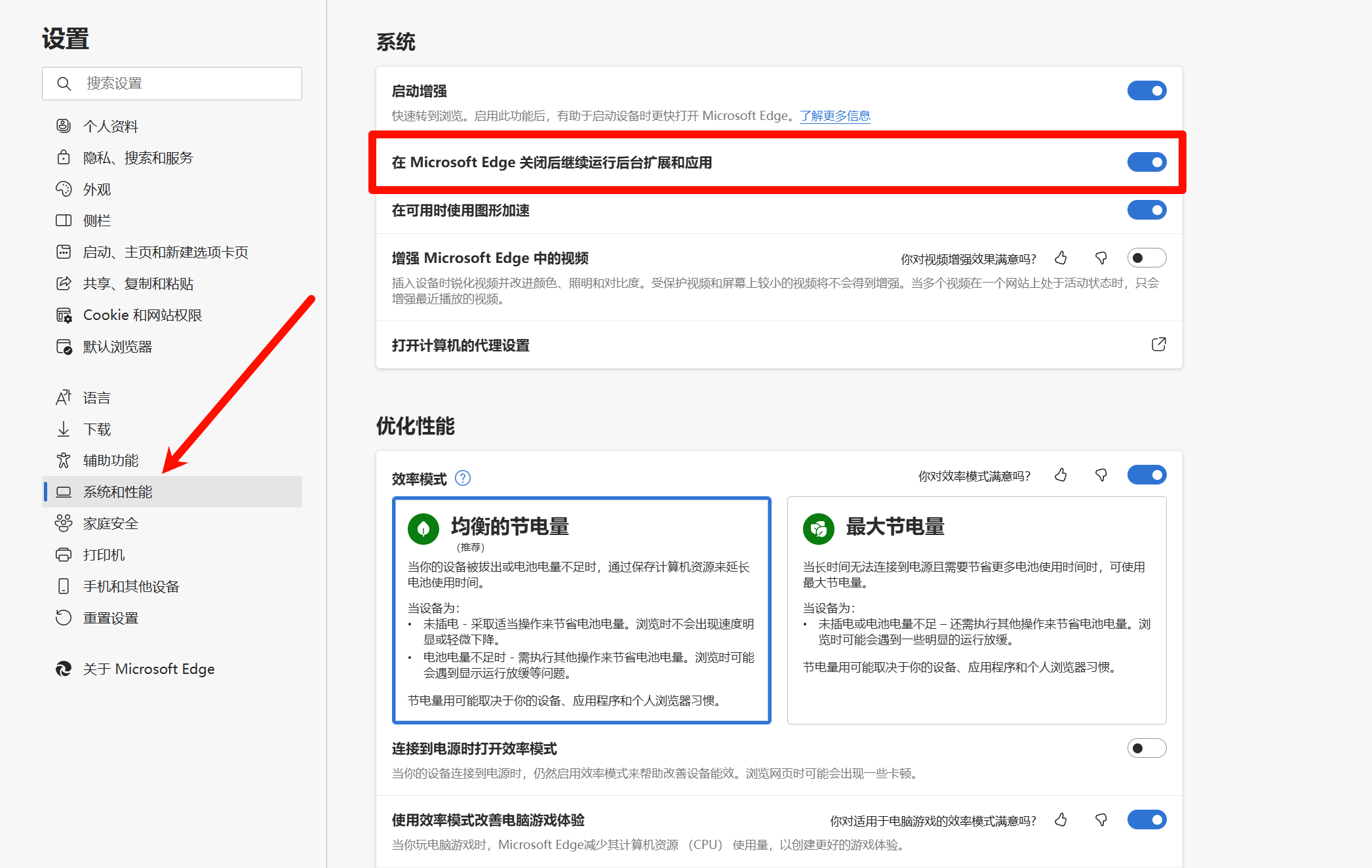The width and height of the screenshot is (1372, 868).
Task: Go to 外观 settings
Action: point(172,189)
